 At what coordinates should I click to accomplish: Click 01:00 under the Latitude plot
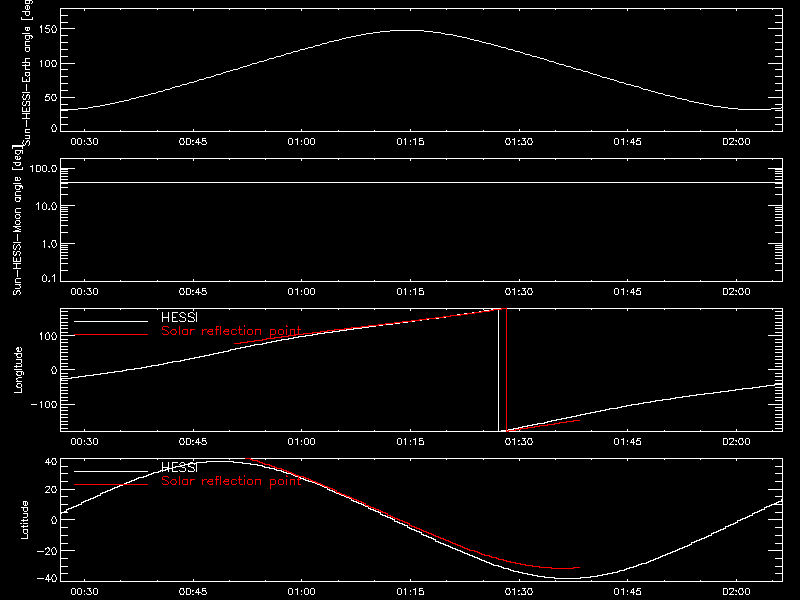click(x=302, y=592)
